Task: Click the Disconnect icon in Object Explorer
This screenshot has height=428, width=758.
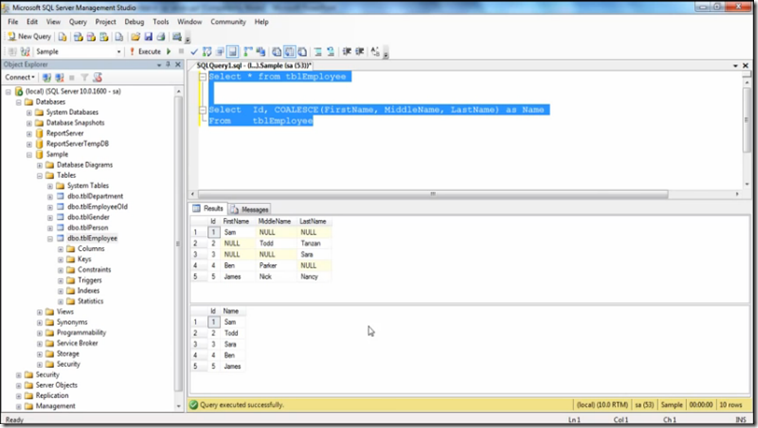Action: tap(59, 77)
